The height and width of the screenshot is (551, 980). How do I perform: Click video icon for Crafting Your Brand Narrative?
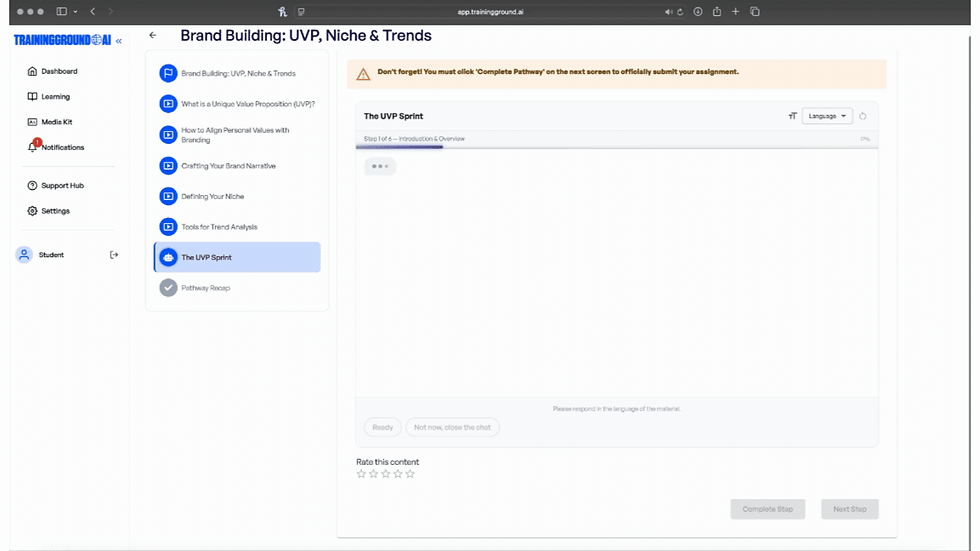point(168,166)
